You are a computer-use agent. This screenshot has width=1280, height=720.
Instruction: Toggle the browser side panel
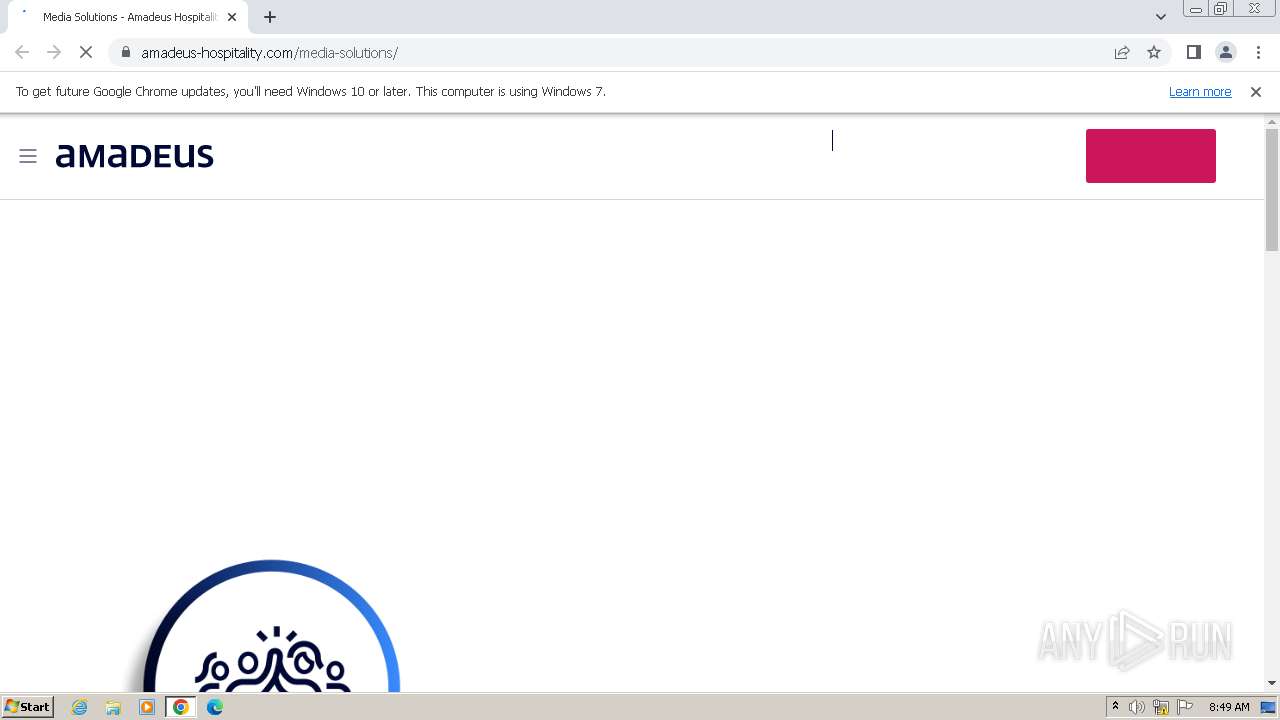1194,52
